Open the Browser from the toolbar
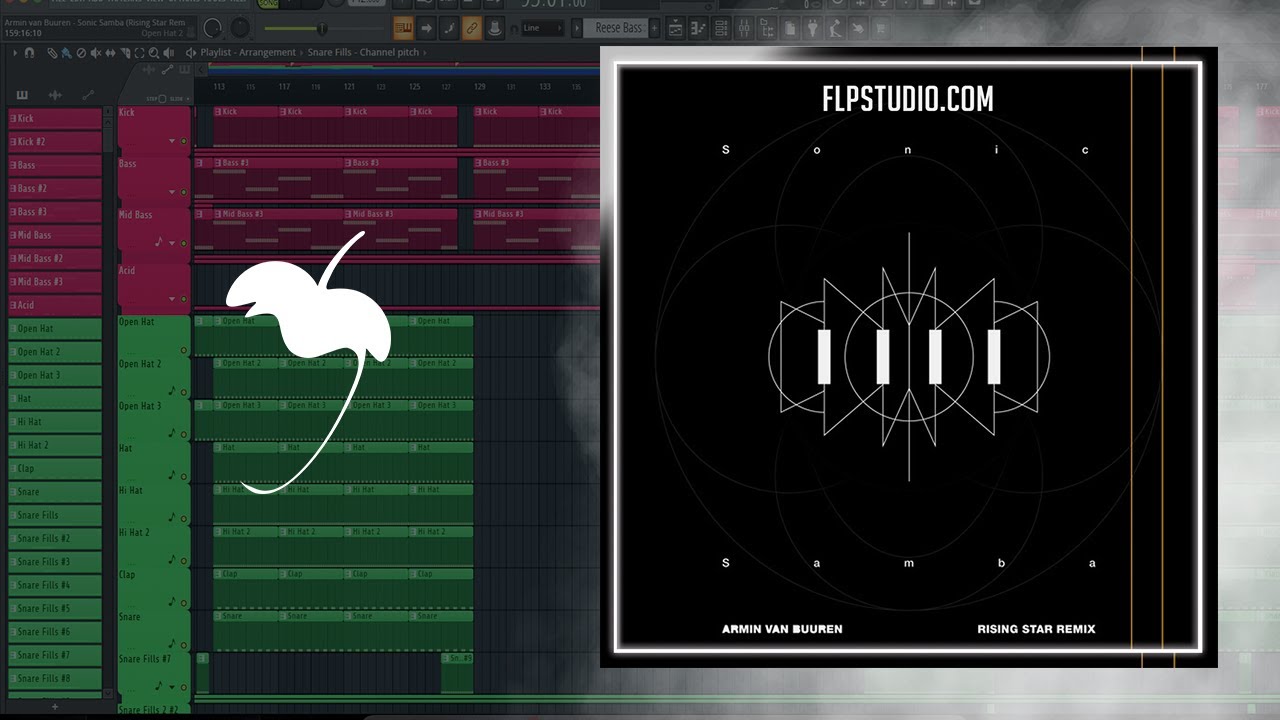 (767, 28)
